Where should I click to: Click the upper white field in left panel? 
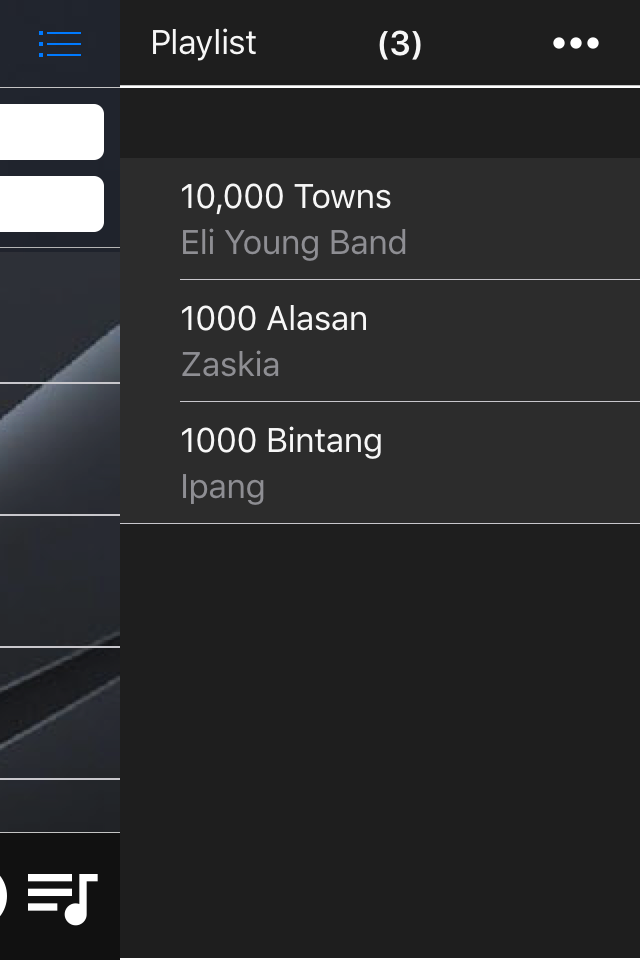52,132
